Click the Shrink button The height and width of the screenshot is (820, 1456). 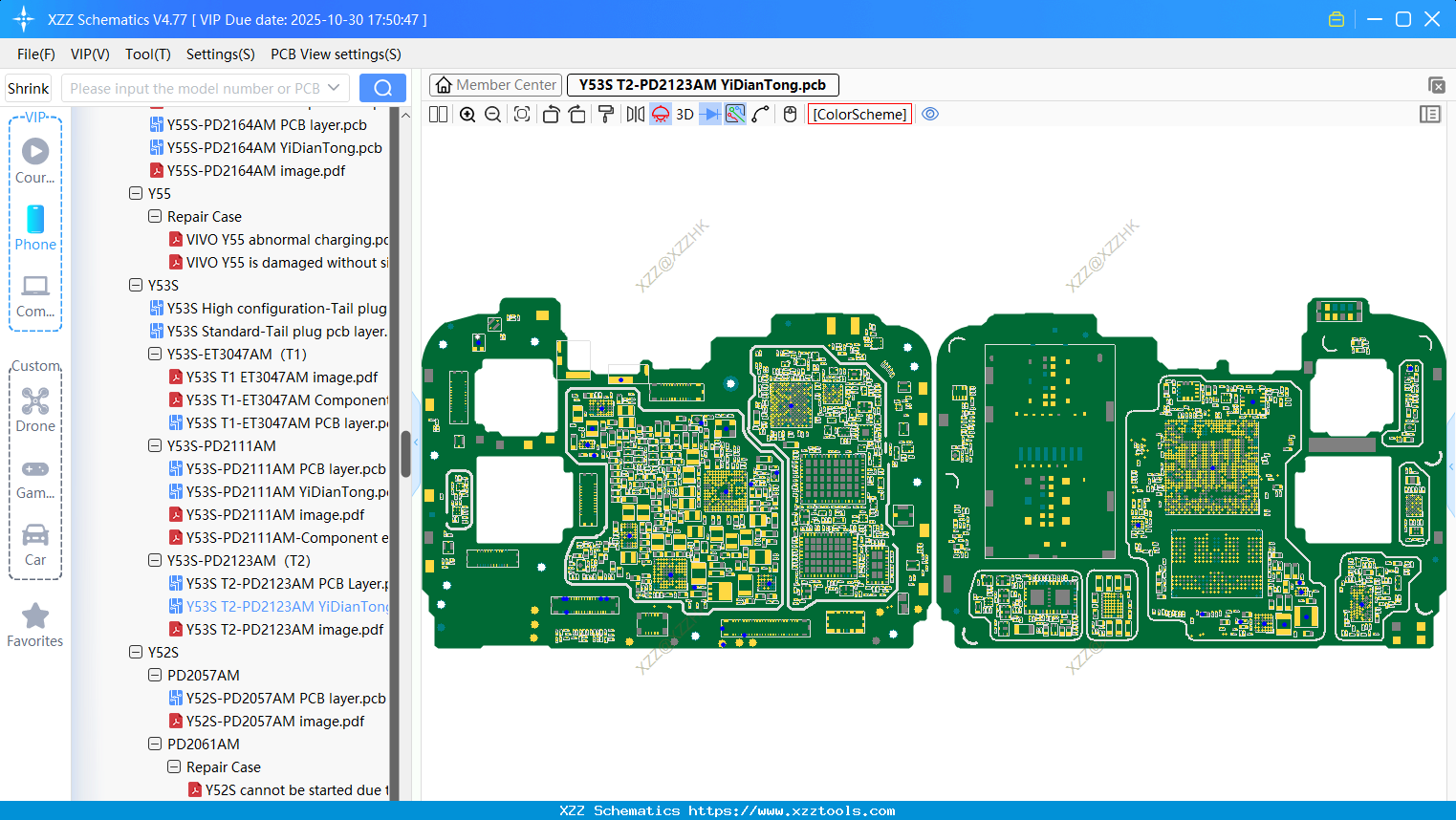tap(29, 88)
